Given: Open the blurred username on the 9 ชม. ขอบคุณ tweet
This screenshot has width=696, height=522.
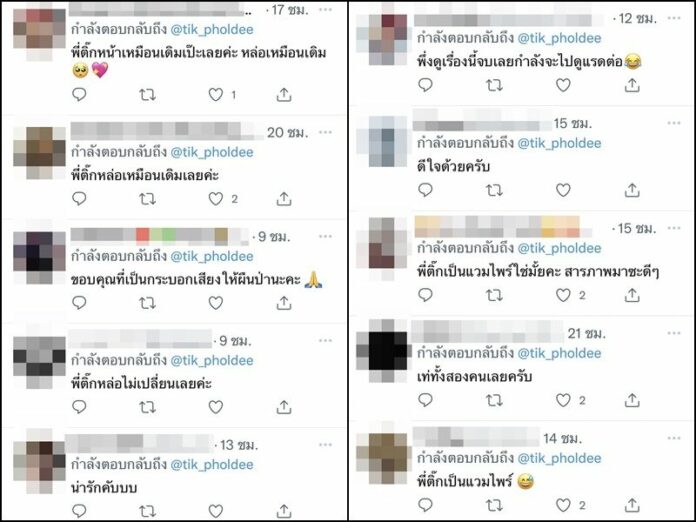Looking at the screenshot, I should [x=160, y=236].
